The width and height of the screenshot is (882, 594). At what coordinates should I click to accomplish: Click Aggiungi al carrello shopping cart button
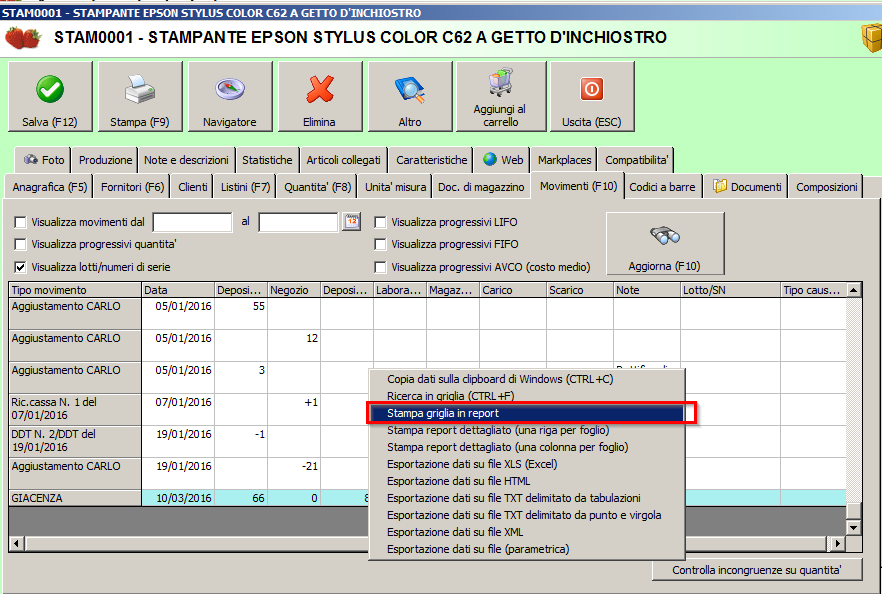tap(501, 96)
